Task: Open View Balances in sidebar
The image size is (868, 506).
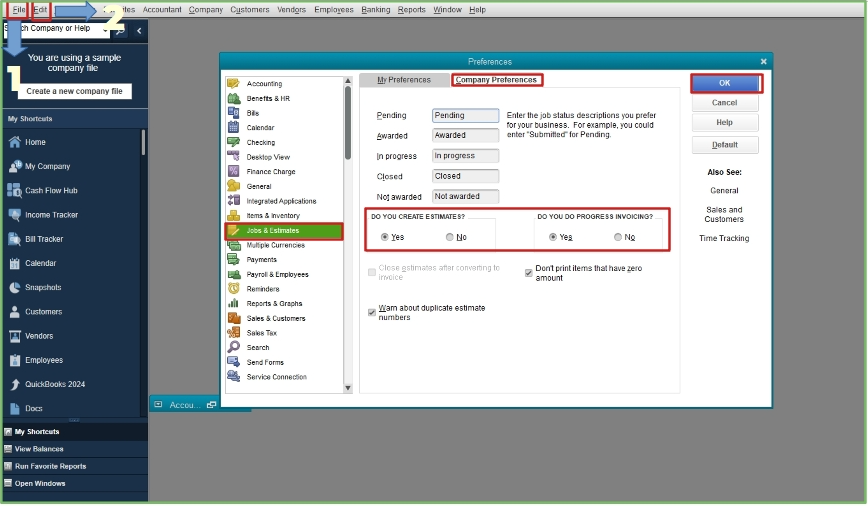Action: point(39,449)
